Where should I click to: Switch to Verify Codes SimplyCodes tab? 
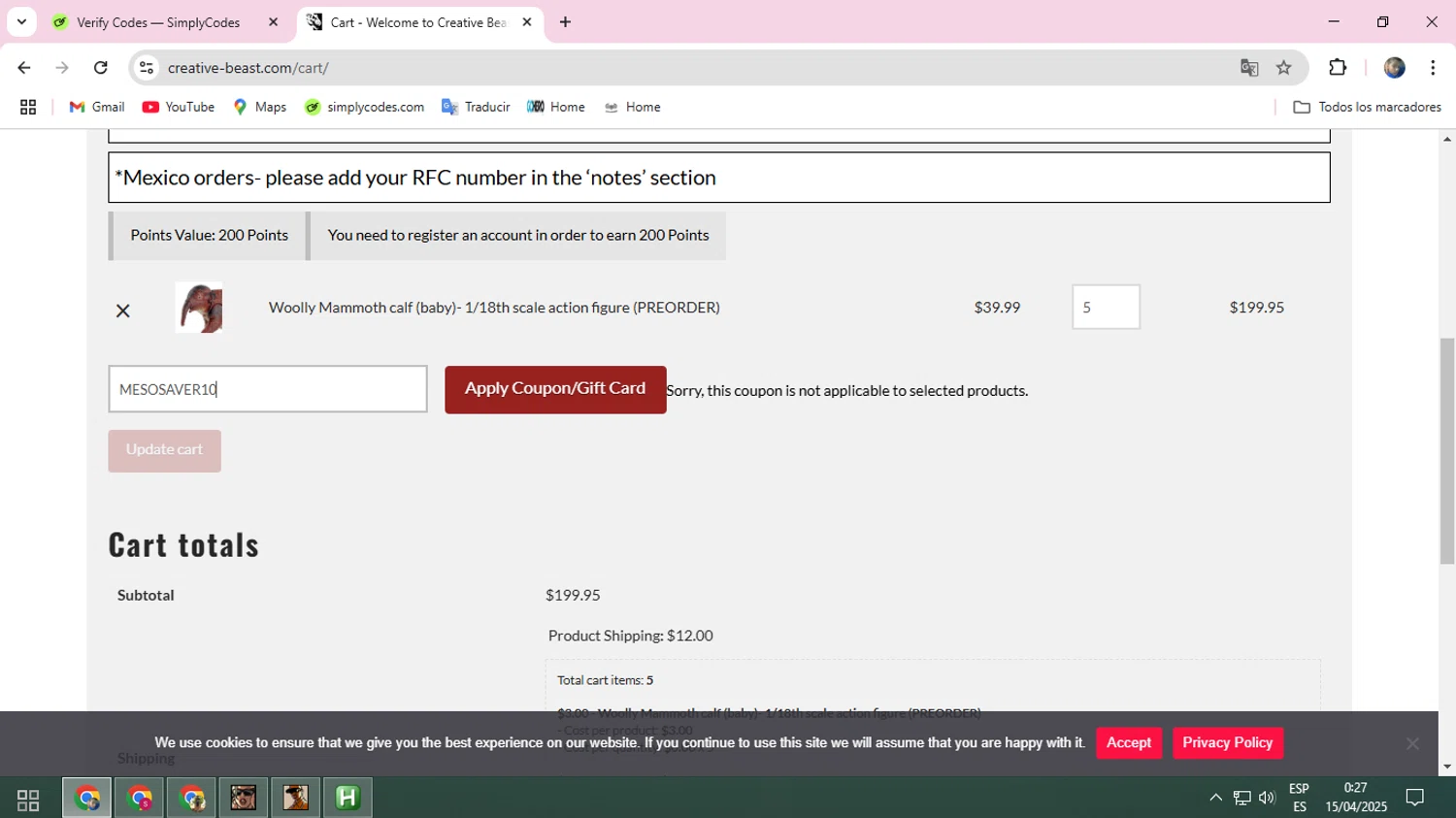pos(158,22)
